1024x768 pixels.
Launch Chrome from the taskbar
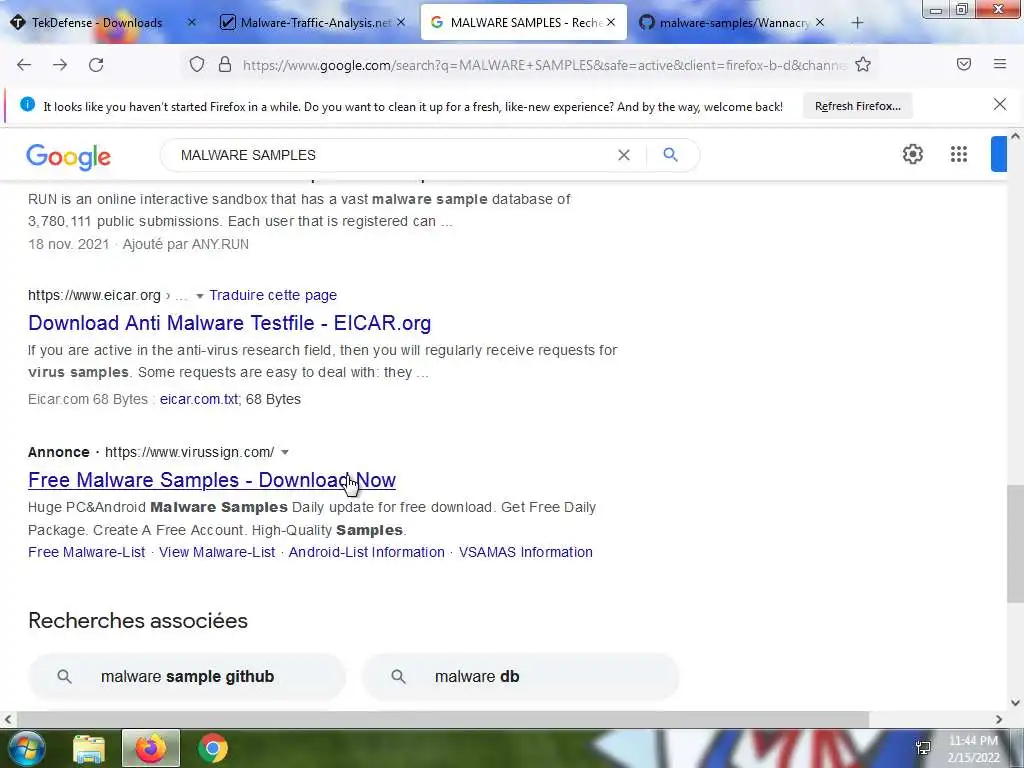[213, 748]
